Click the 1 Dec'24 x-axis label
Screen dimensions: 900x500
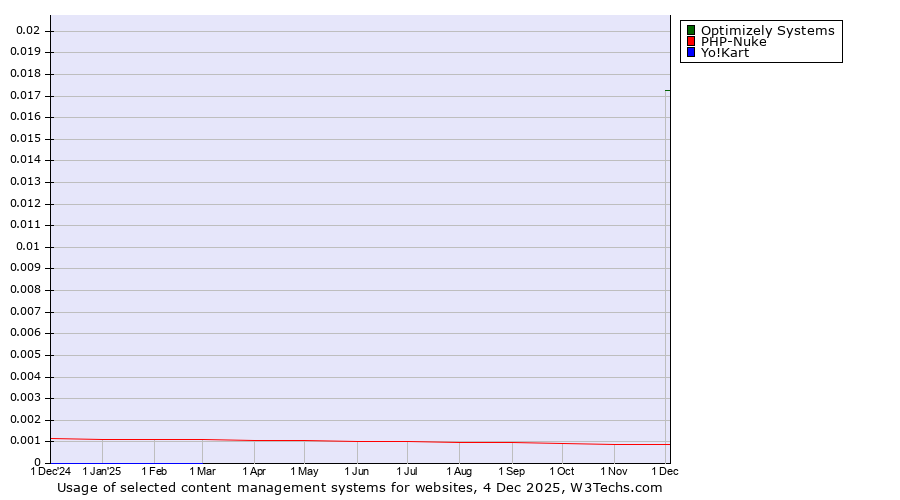point(51,471)
